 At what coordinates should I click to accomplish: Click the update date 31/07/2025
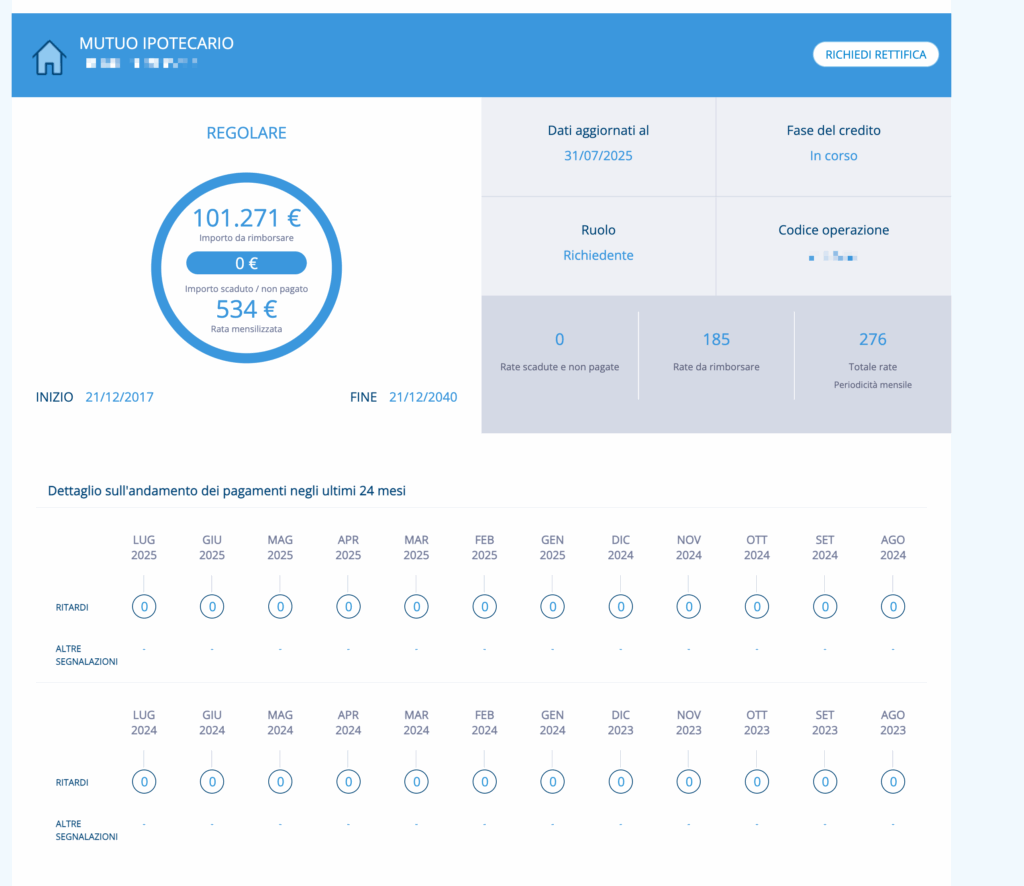(x=598, y=156)
